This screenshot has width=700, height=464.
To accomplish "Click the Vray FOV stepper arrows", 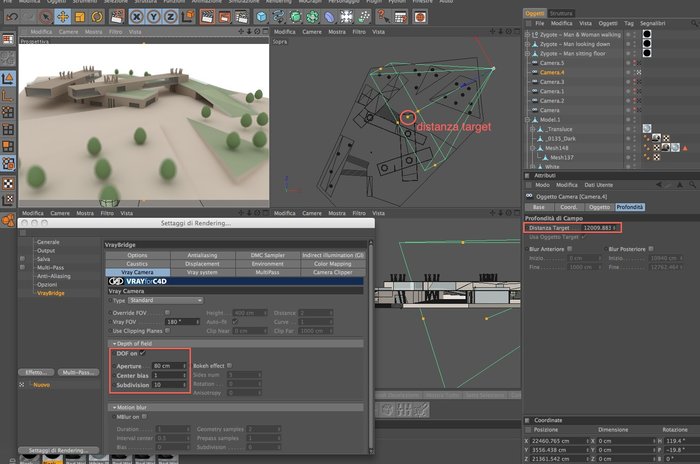I will click(197, 322).
